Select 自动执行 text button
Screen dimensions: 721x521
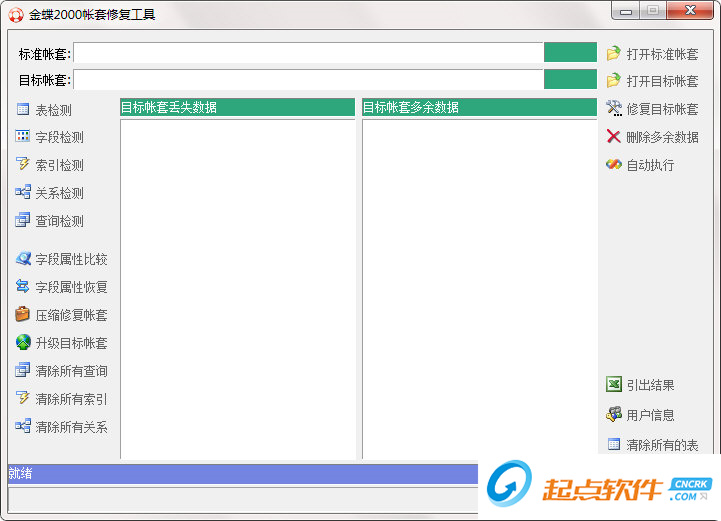651,165
